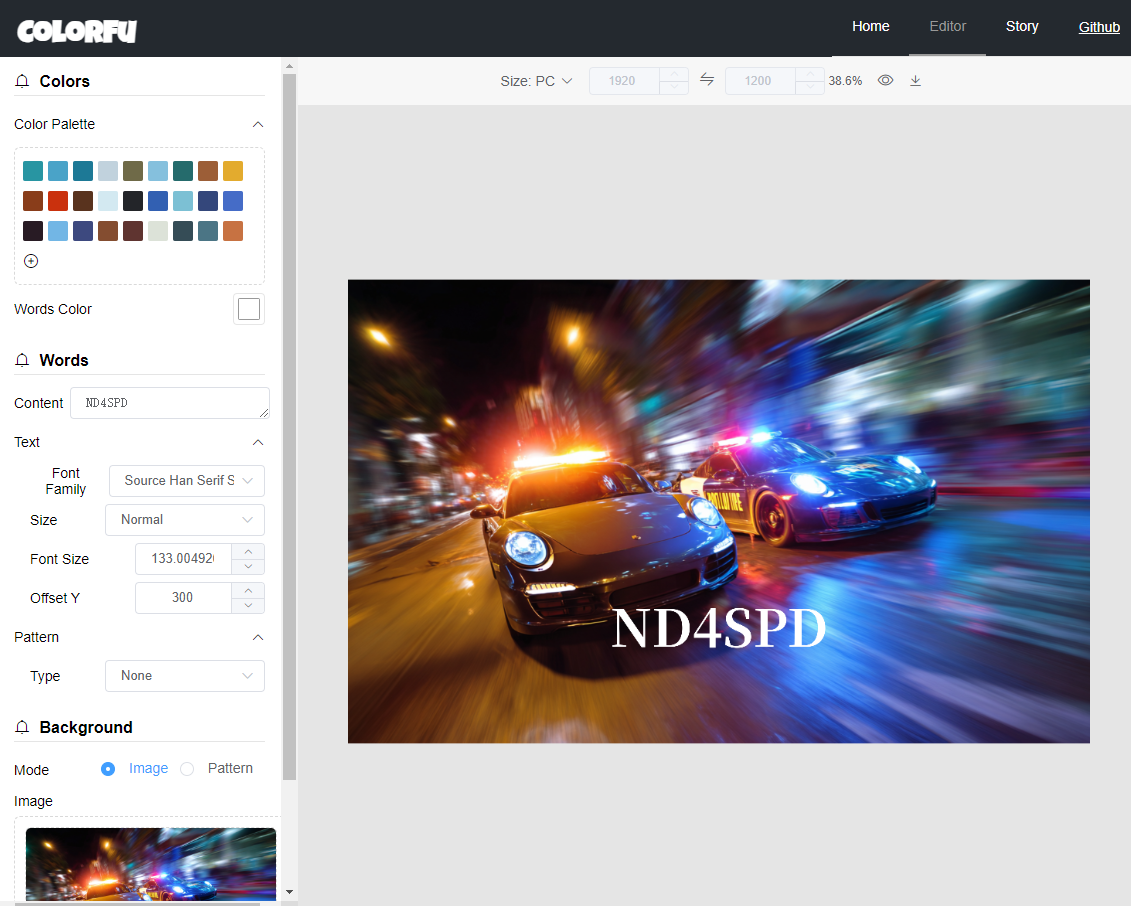Pick the red swatch in the palette
Viewport: 1131px width, 906px height.
click(x=58, y=201)
